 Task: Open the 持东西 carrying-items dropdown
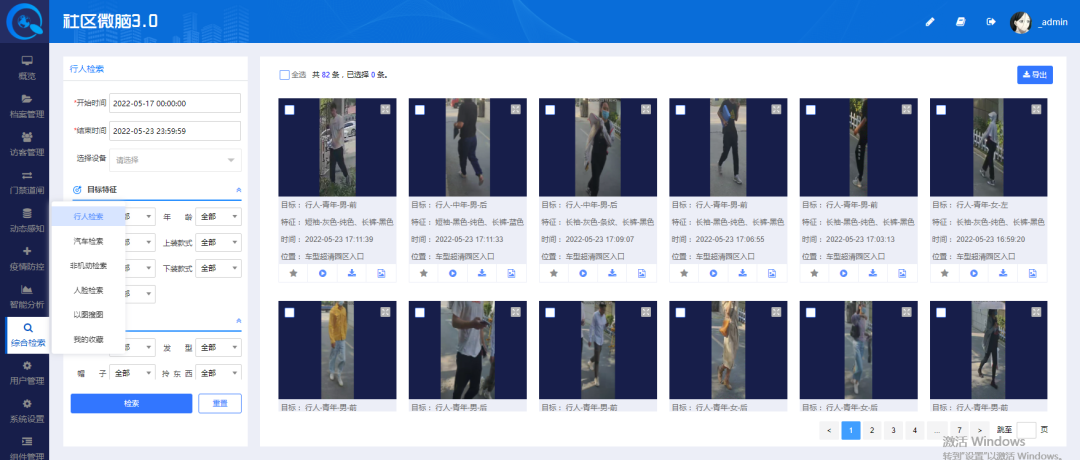[x=218, y=373]
